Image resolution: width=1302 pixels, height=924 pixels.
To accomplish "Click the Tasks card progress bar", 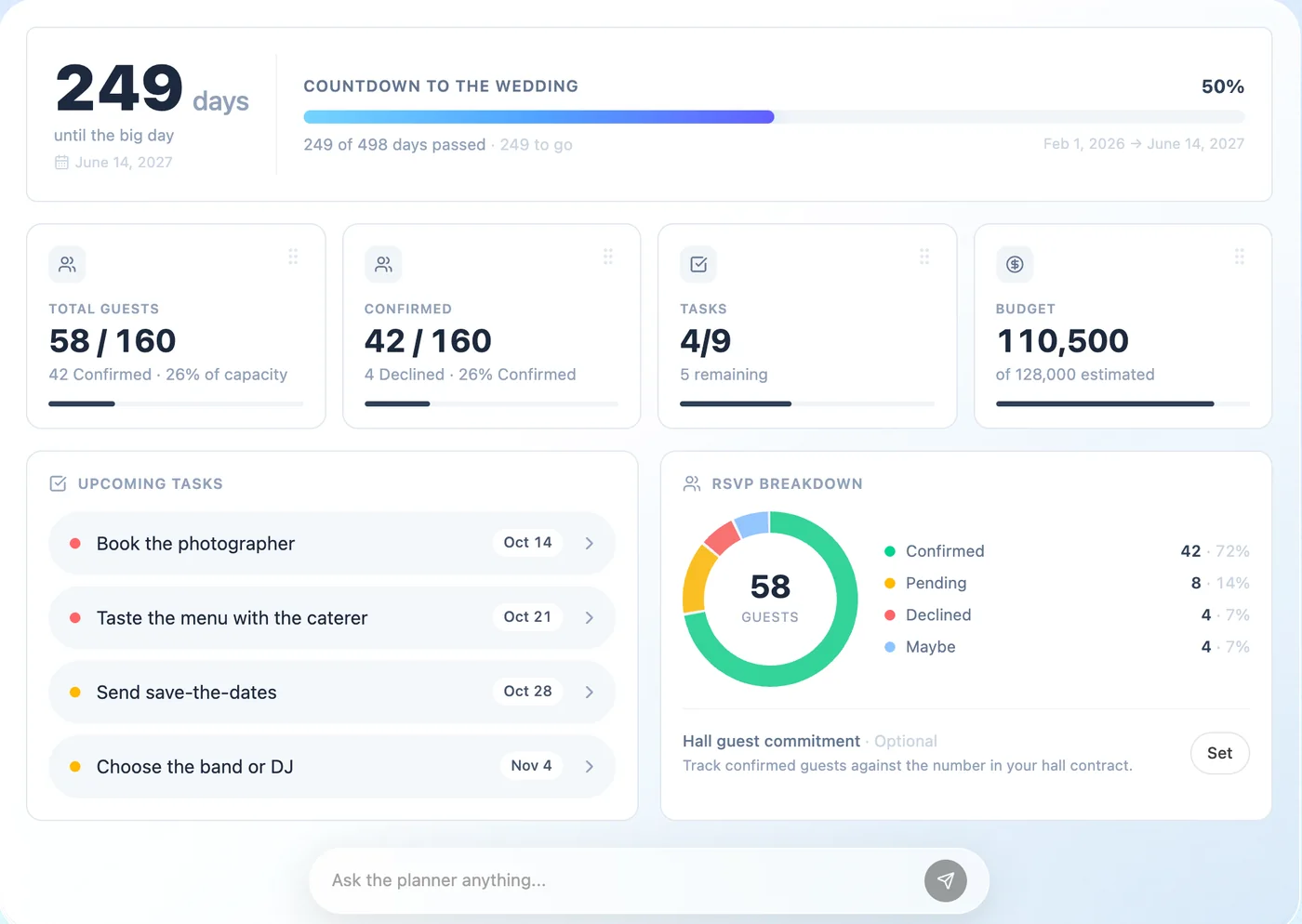I will click(x=807, y=403).
